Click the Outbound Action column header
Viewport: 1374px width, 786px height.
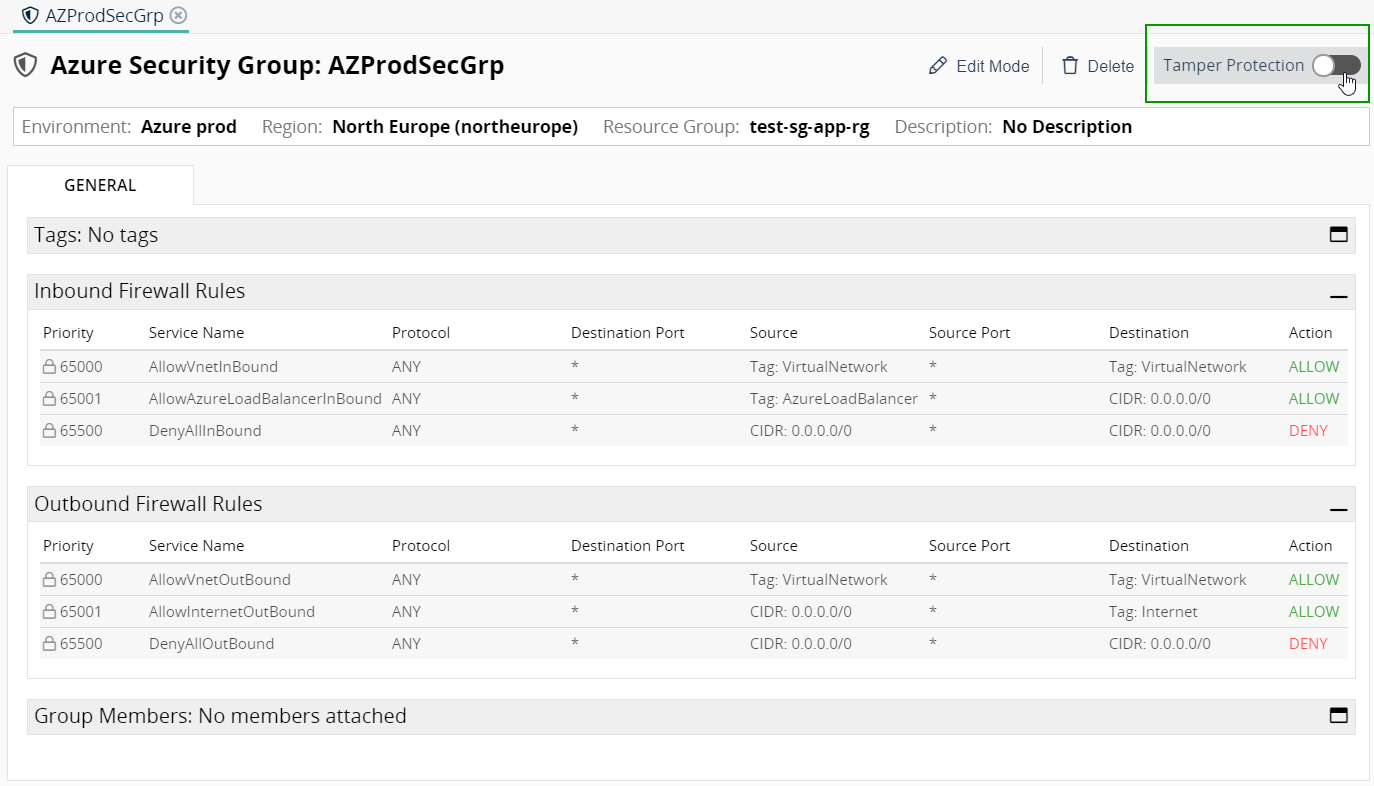coord(1310,546)
